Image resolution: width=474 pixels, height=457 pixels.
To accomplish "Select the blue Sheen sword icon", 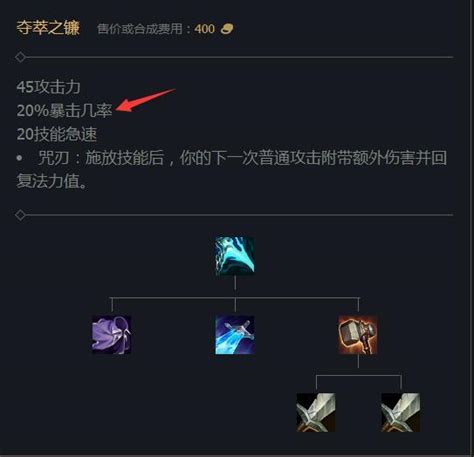I will click(x=235, y=335).
